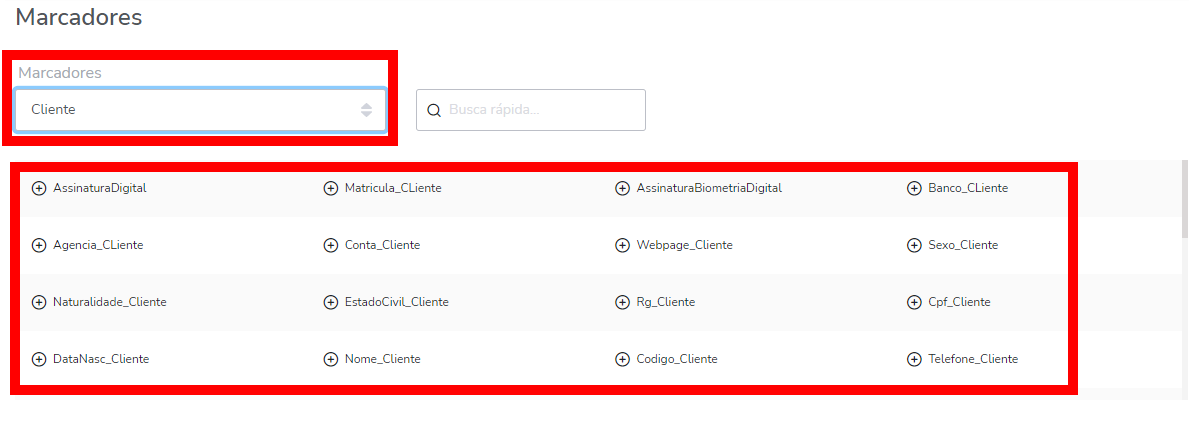Image resolution: width=1189 pixels, height=421 pixels.
Task: Click the plus icon beside Agencia_CLiente
Action: [x=39, y=245]
